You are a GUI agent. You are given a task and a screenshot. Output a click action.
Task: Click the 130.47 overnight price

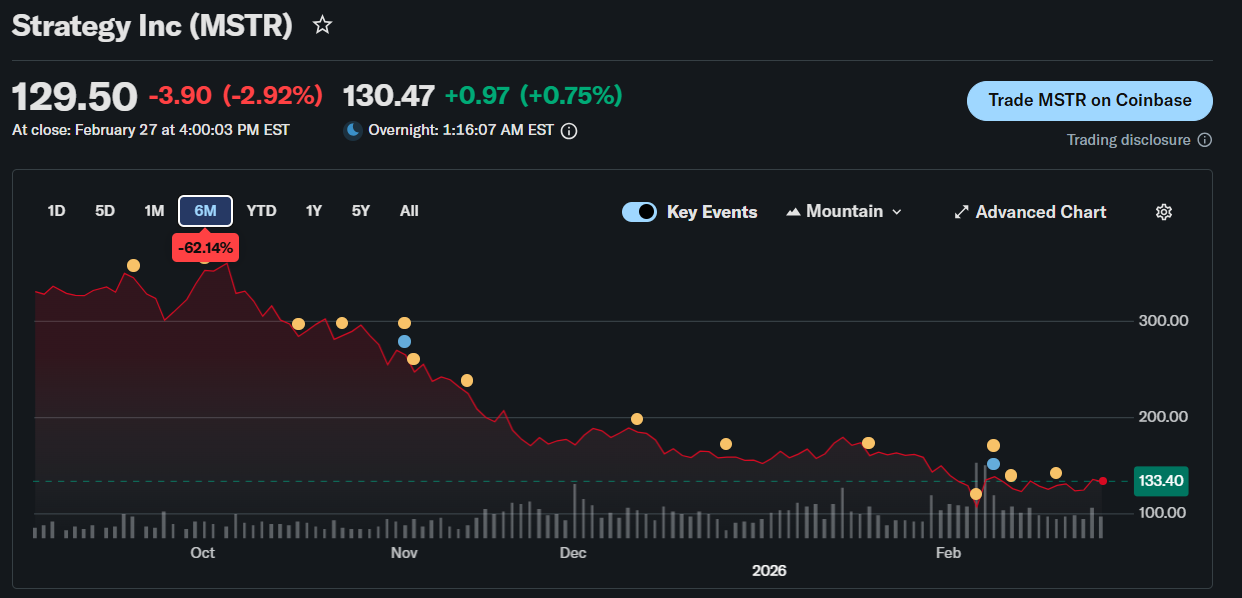(x=389, y=96)
